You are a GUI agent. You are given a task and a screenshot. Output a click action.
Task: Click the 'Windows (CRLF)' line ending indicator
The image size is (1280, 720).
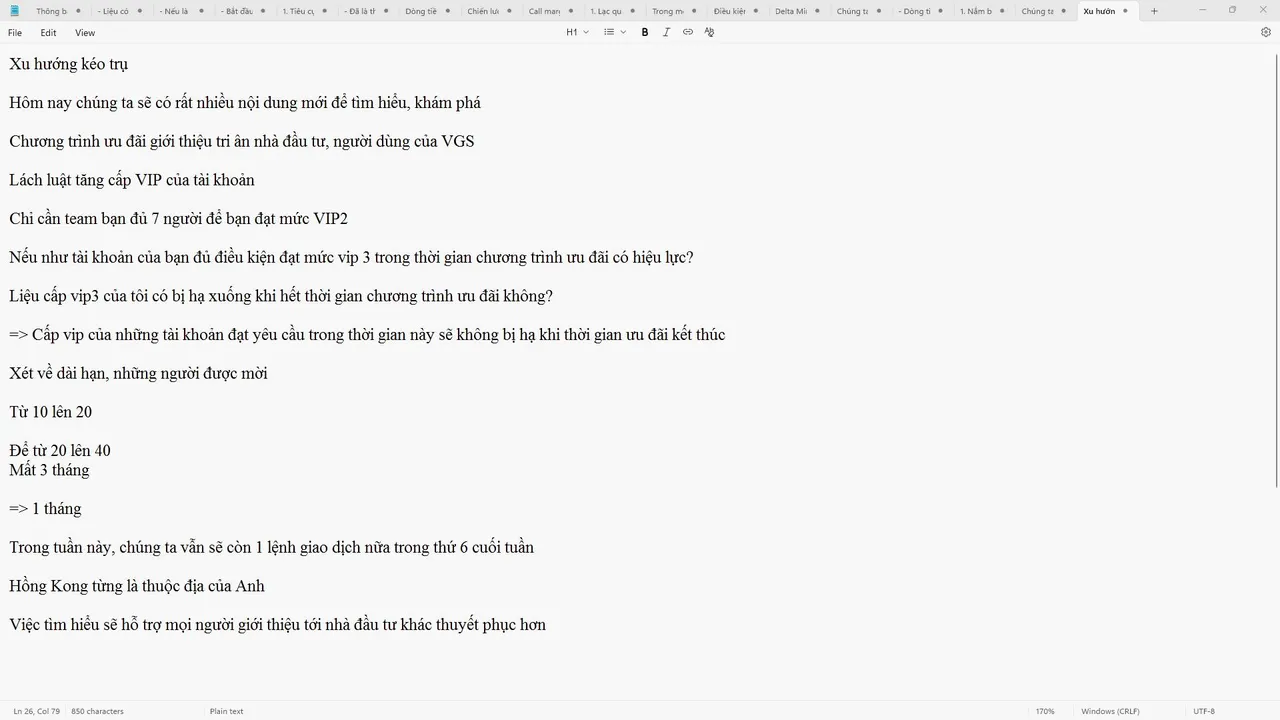[1110, 711]
